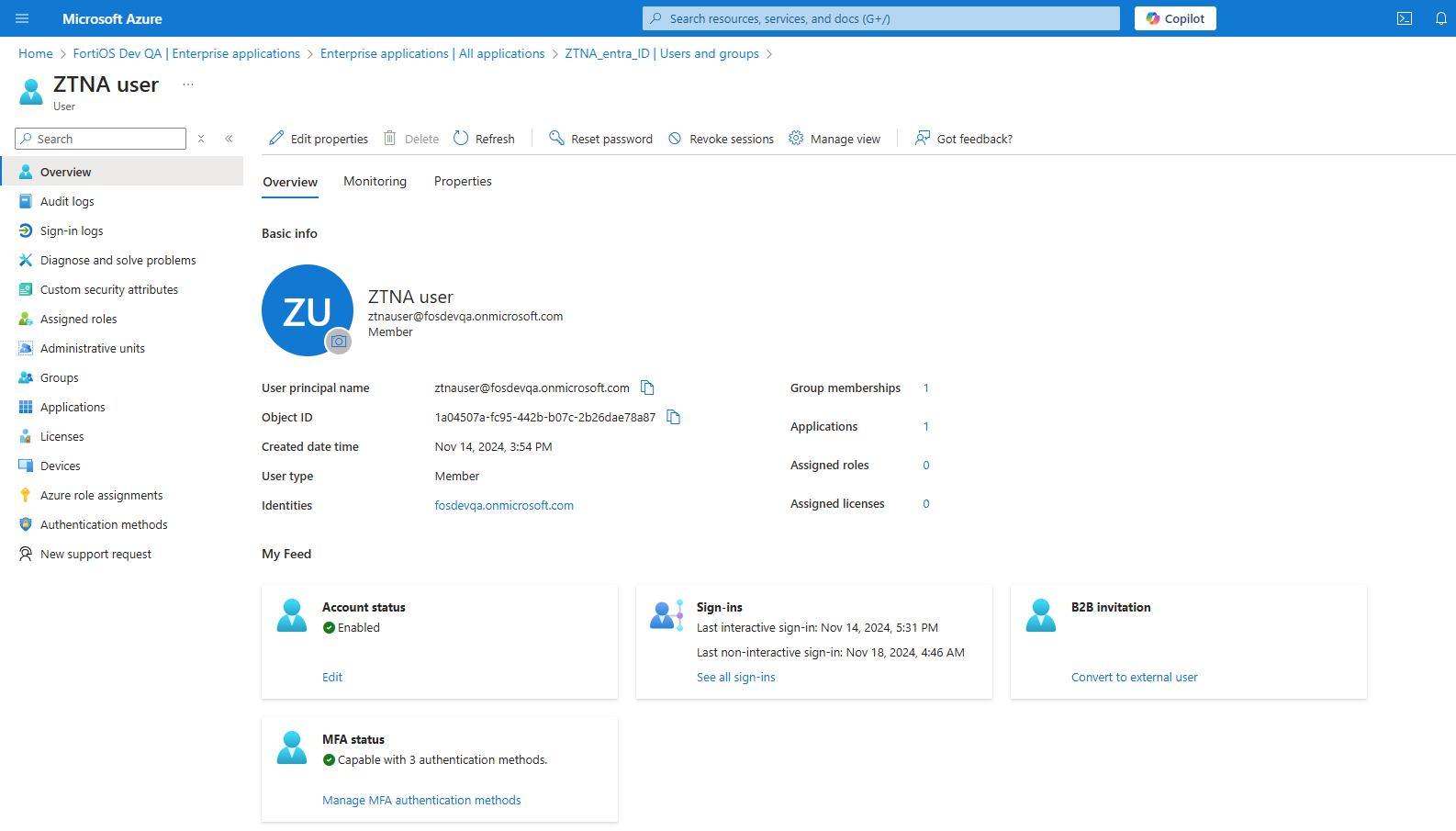Screen dimensions: 1456x831
Task: Open Edit properties
Action: (319, 139)
